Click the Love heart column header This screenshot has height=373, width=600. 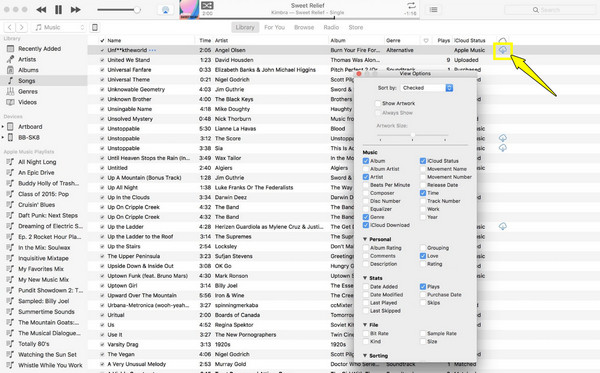coord(426,40)
